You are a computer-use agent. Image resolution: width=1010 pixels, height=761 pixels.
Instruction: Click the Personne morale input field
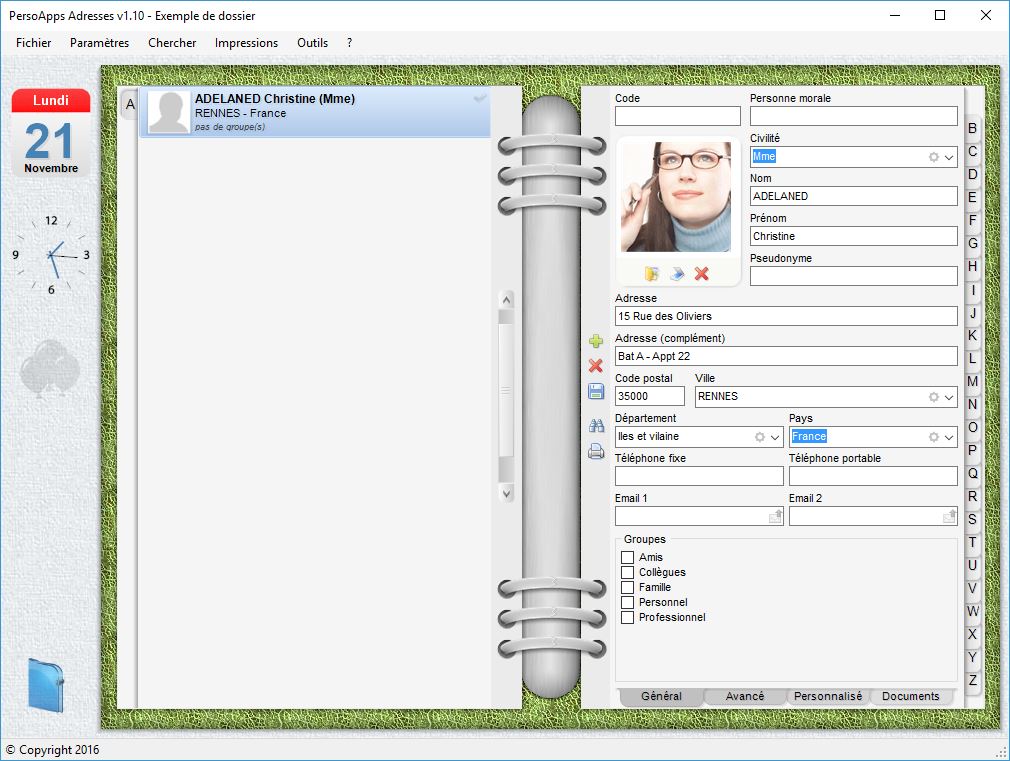click(x=853, y=116)
